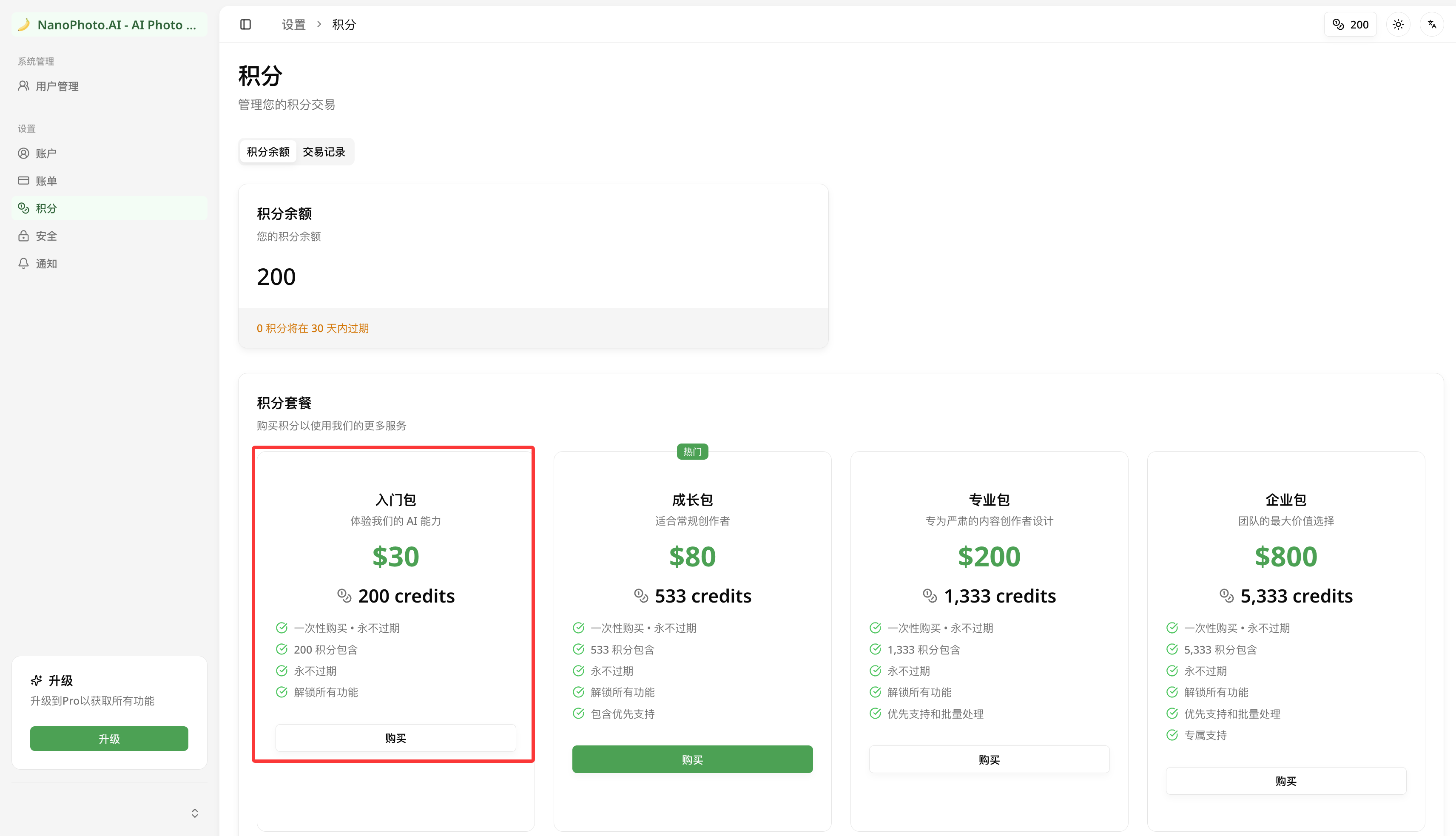The width and height of the screenshot is (1456, 836).
Task: Purchase the 专业包 $200 package
Action: tap(989, 759)
